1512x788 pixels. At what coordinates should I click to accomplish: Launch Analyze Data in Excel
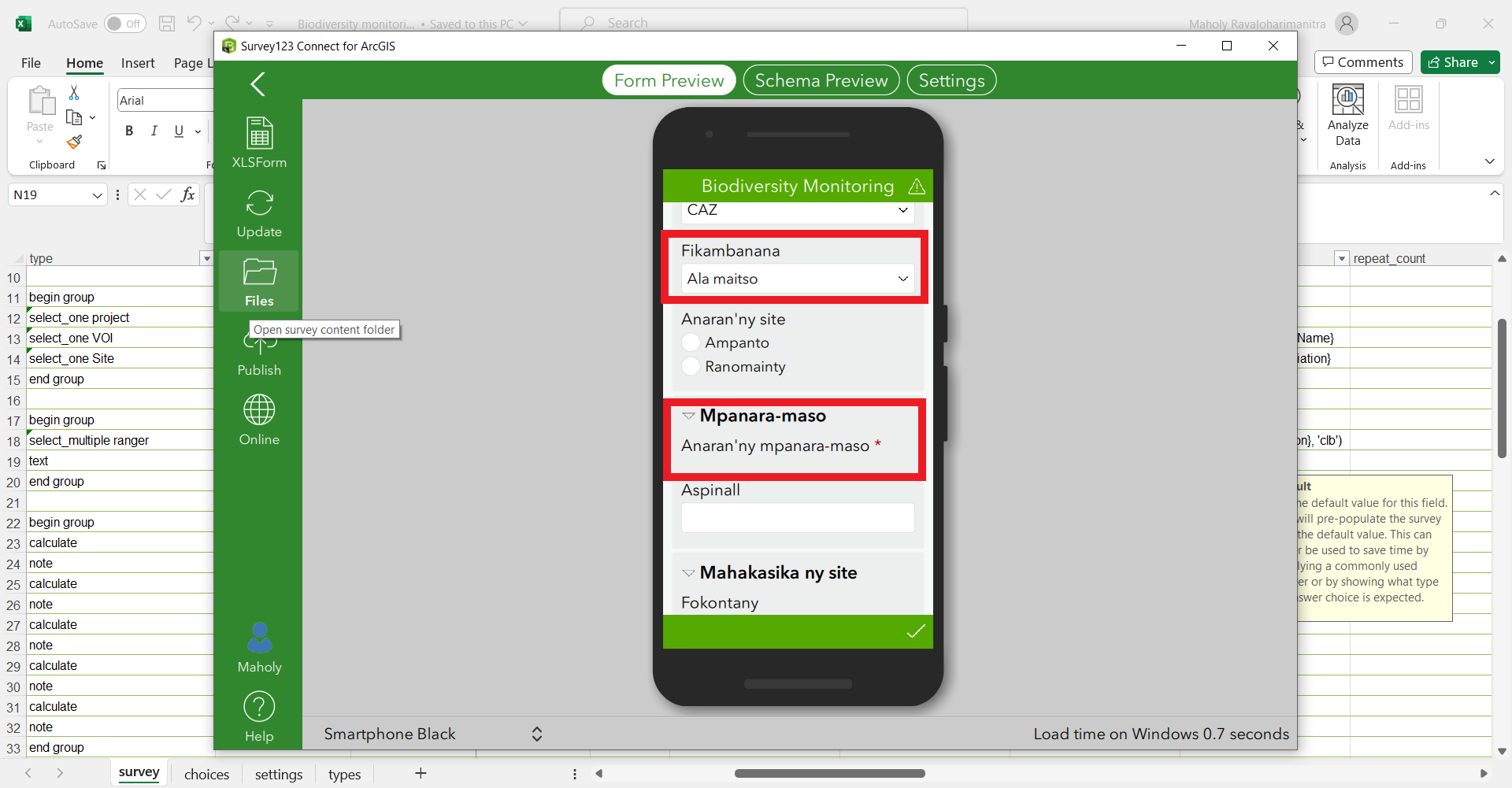(1347, 116)
